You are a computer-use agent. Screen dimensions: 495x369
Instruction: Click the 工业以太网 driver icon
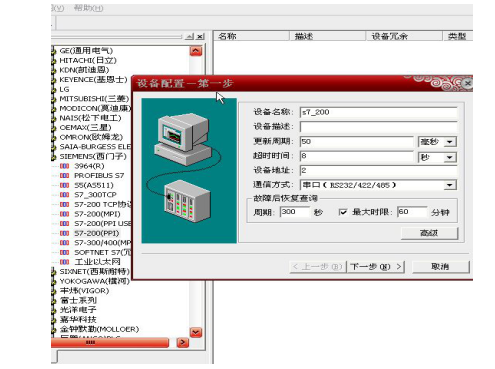[64, 262]
